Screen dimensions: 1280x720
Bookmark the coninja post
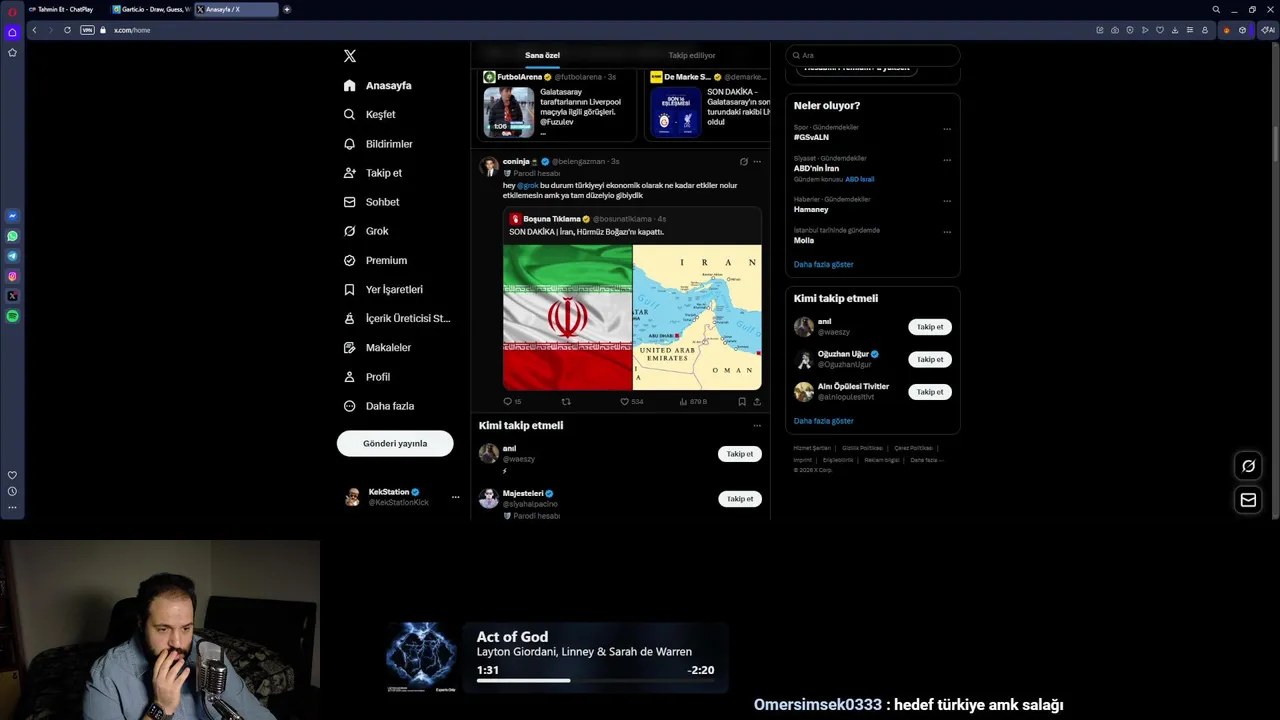point(742,401)
